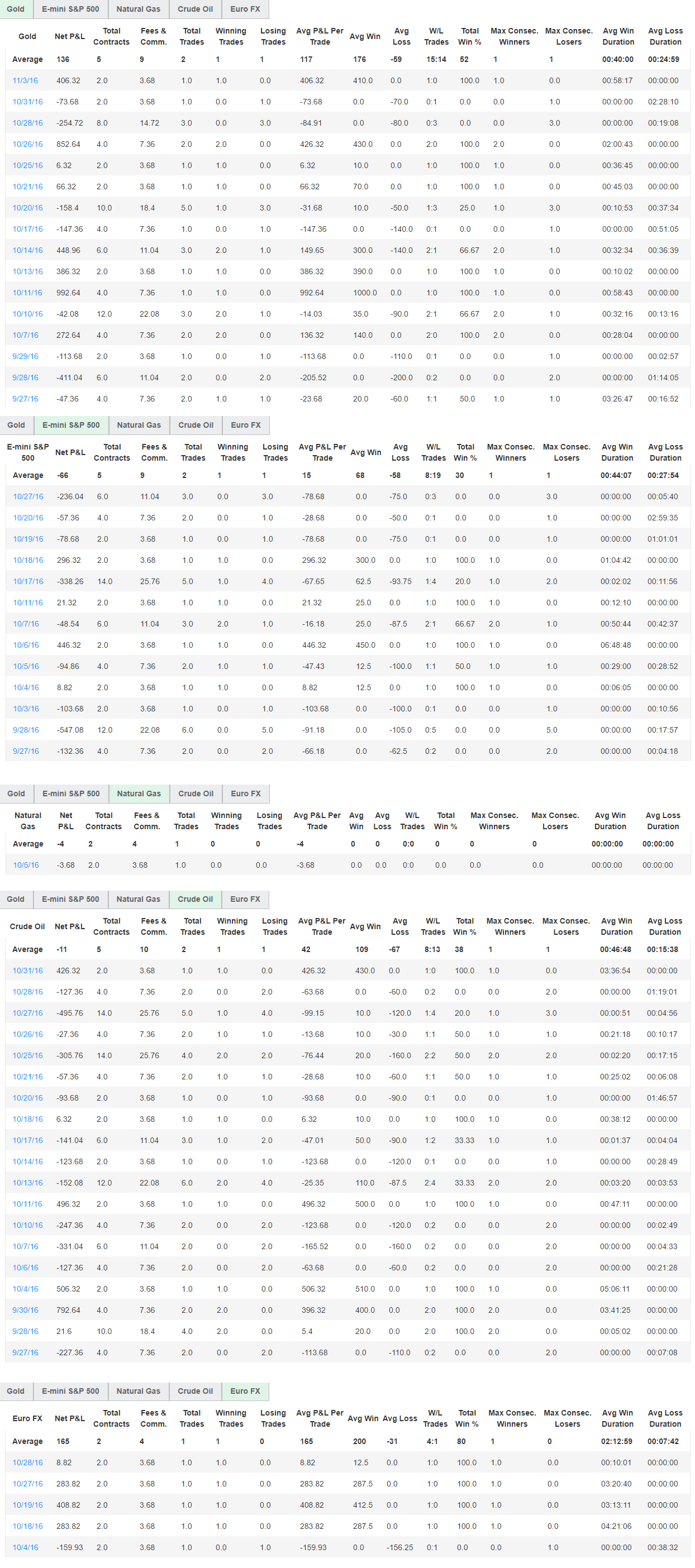Click the 03:36:54 win duration value

(615, 971)
